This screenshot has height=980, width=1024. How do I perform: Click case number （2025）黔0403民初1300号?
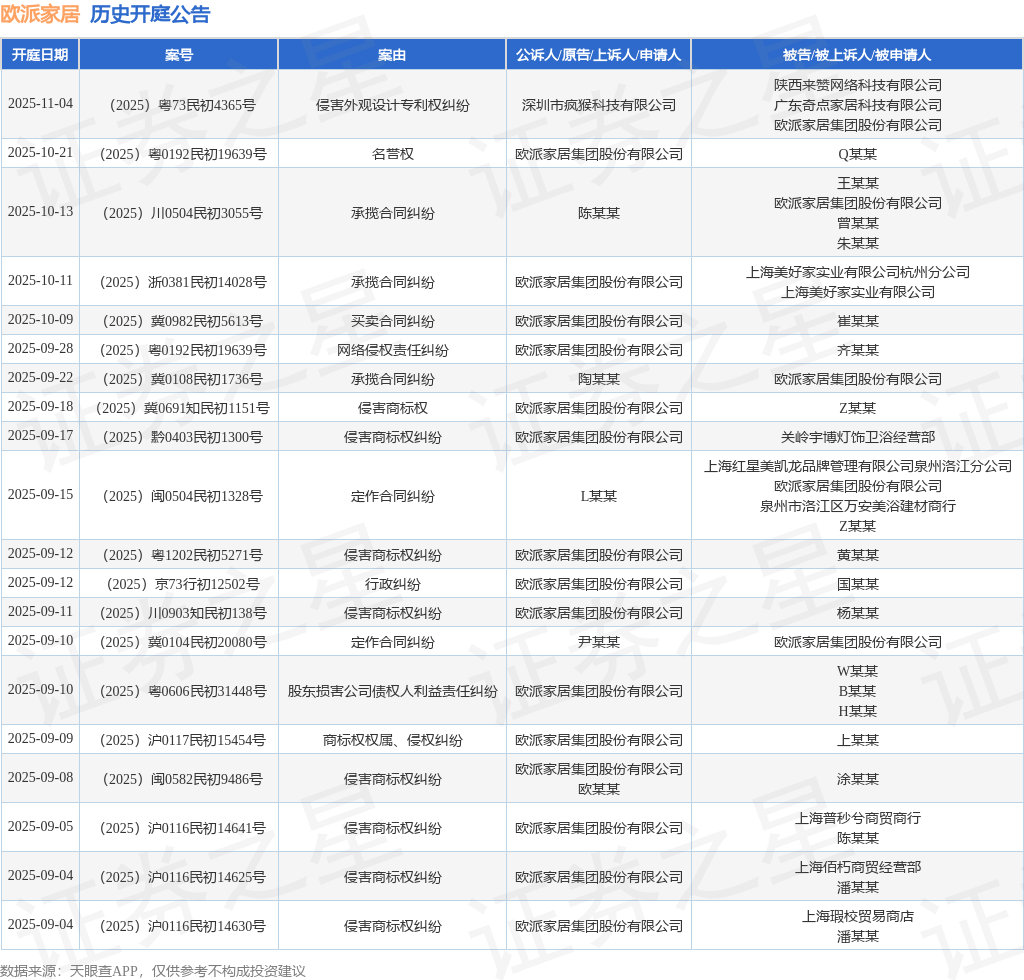tap(179, 437)
